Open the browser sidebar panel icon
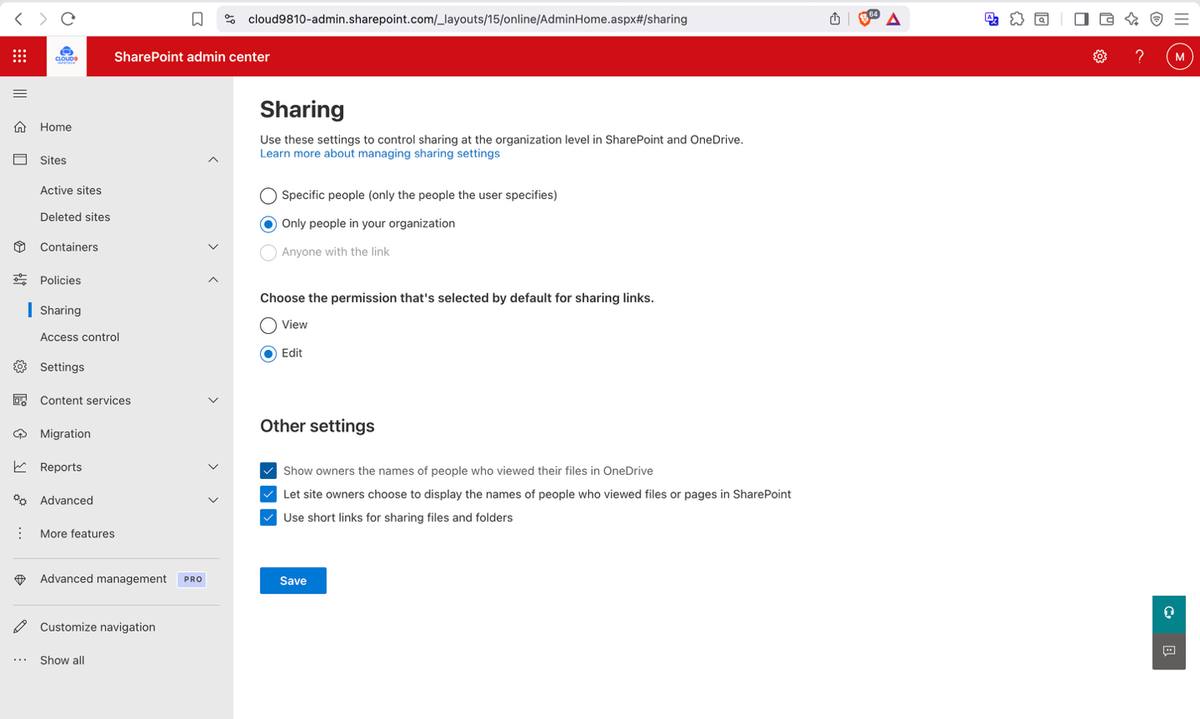This screenshot has height=719, width=1200. (1081, 18)
